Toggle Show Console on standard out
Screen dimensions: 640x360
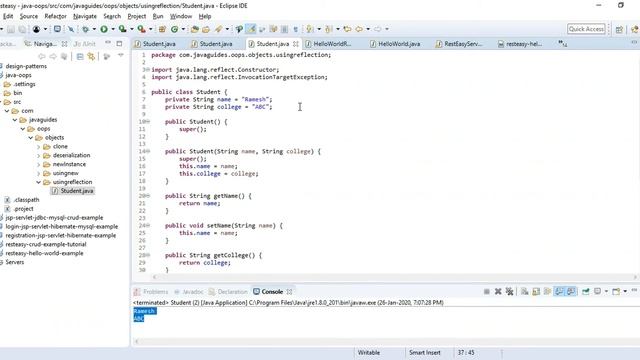559,291
